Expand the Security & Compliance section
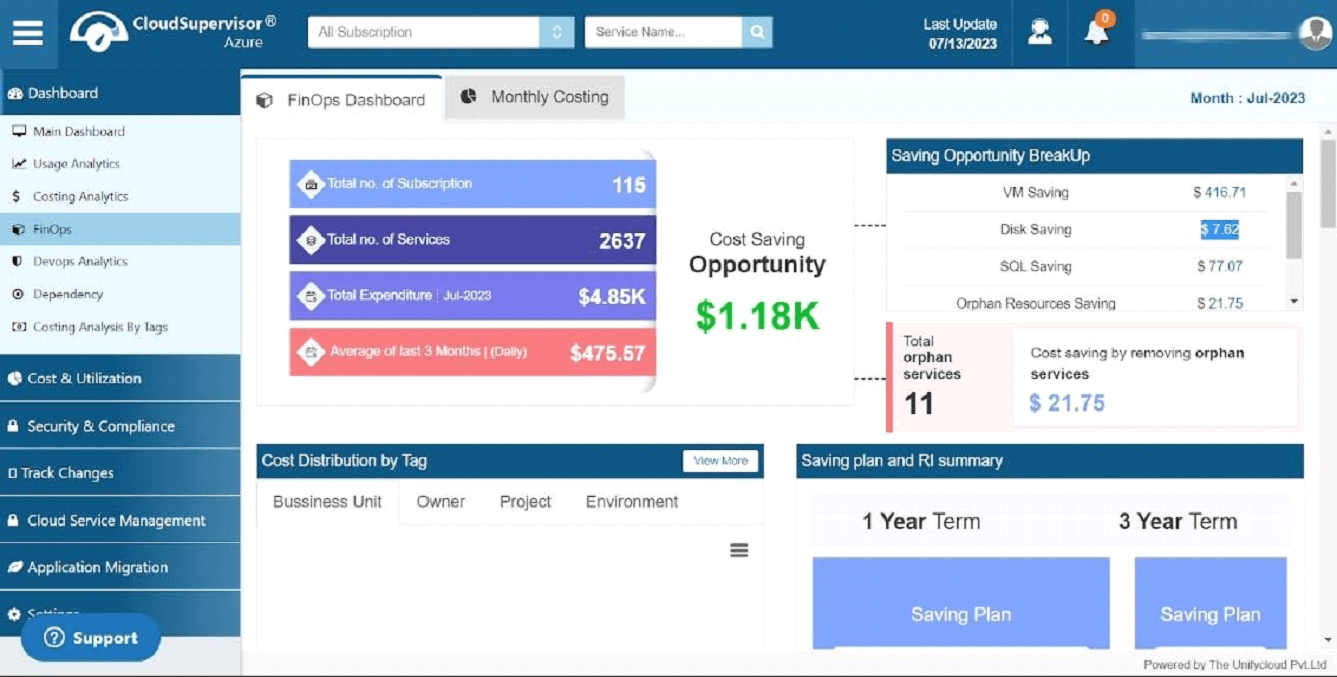This screenshot has width=1337, height=677. click(x=120, y=426)
